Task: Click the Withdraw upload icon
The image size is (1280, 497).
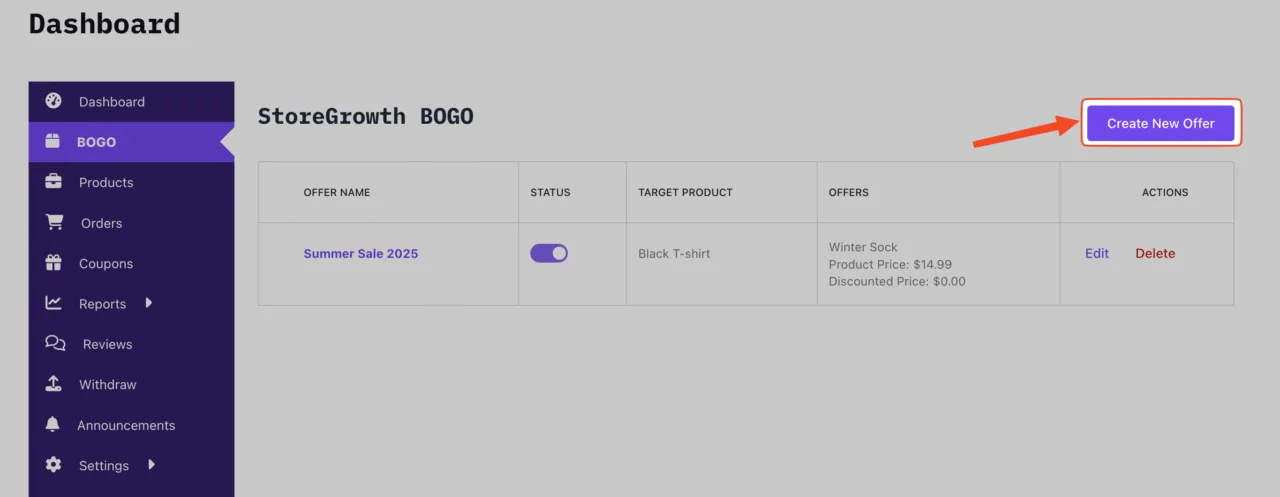Action: (x=54, y=384)
